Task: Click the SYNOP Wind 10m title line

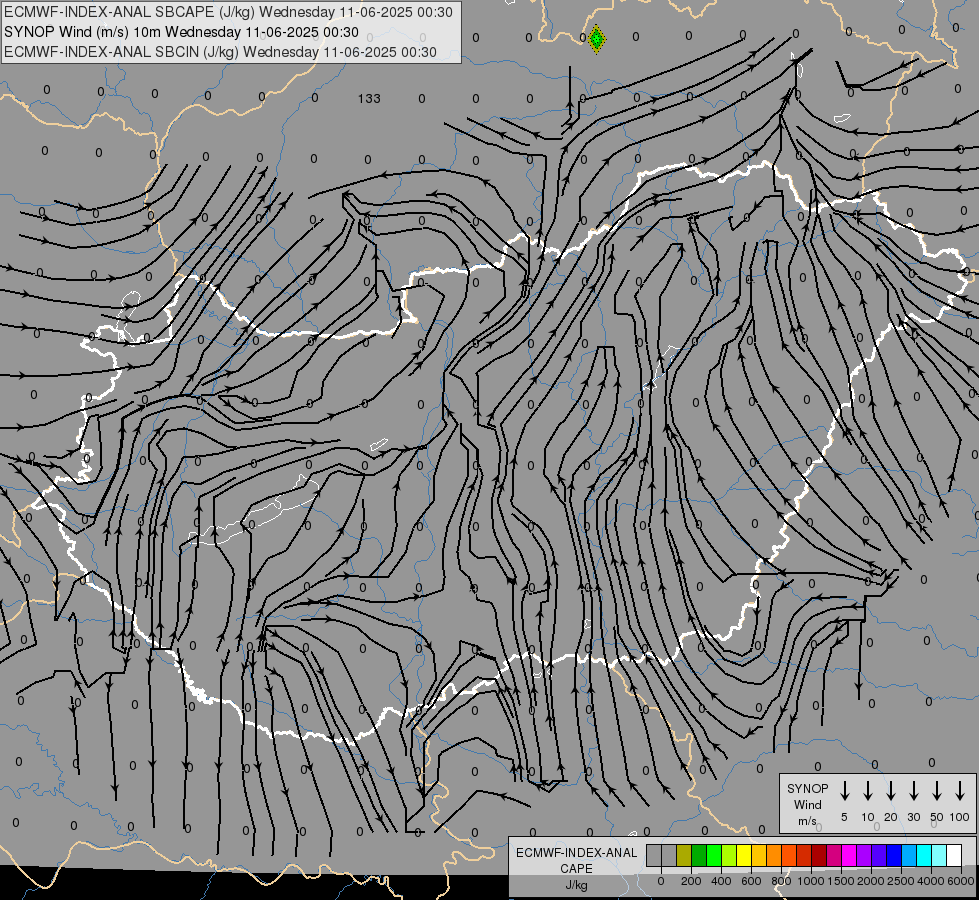Action: [x=181, y=32]
